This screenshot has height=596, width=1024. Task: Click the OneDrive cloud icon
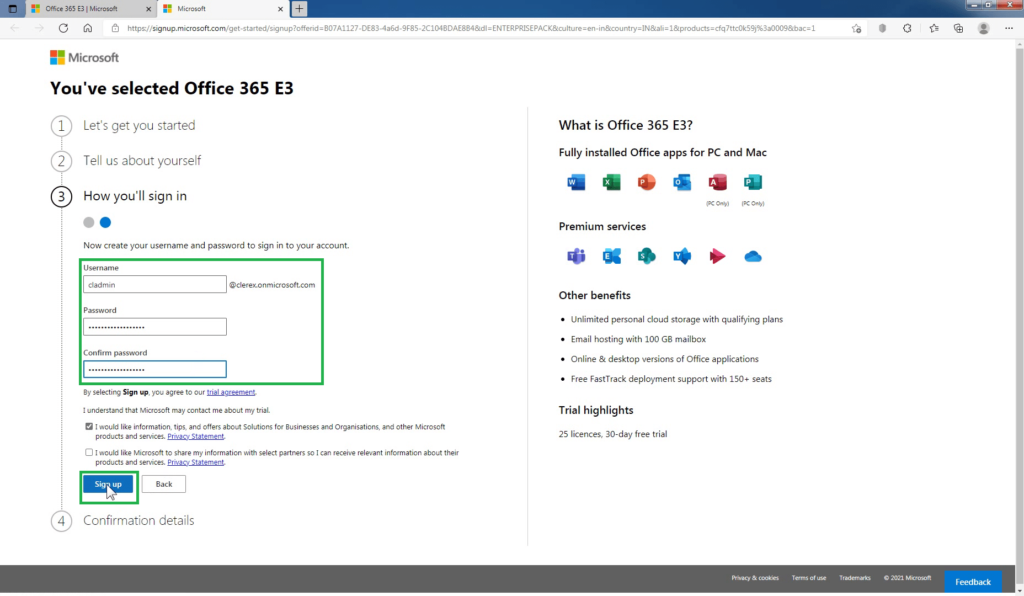752,257
